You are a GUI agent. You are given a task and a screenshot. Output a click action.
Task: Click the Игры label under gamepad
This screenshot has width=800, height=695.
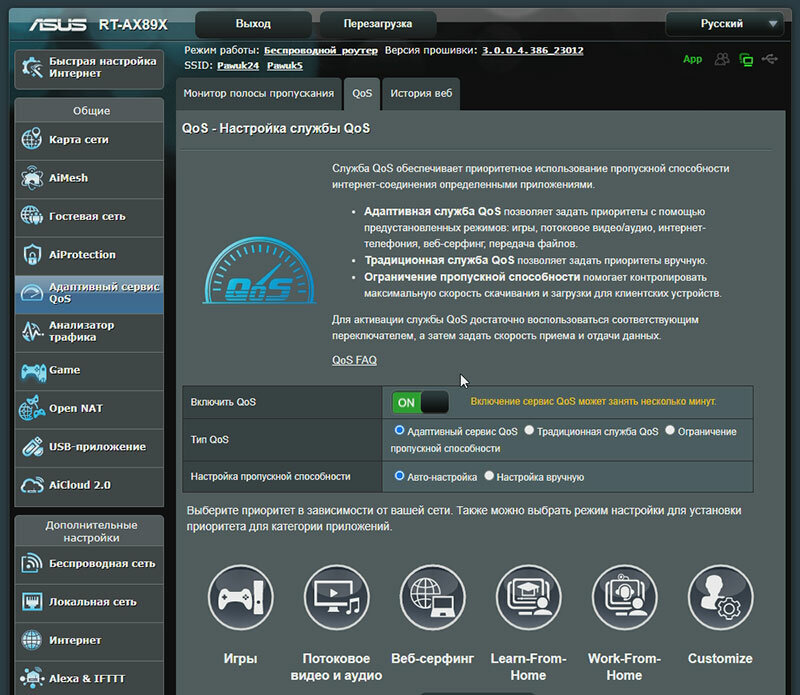coord(240,658)
